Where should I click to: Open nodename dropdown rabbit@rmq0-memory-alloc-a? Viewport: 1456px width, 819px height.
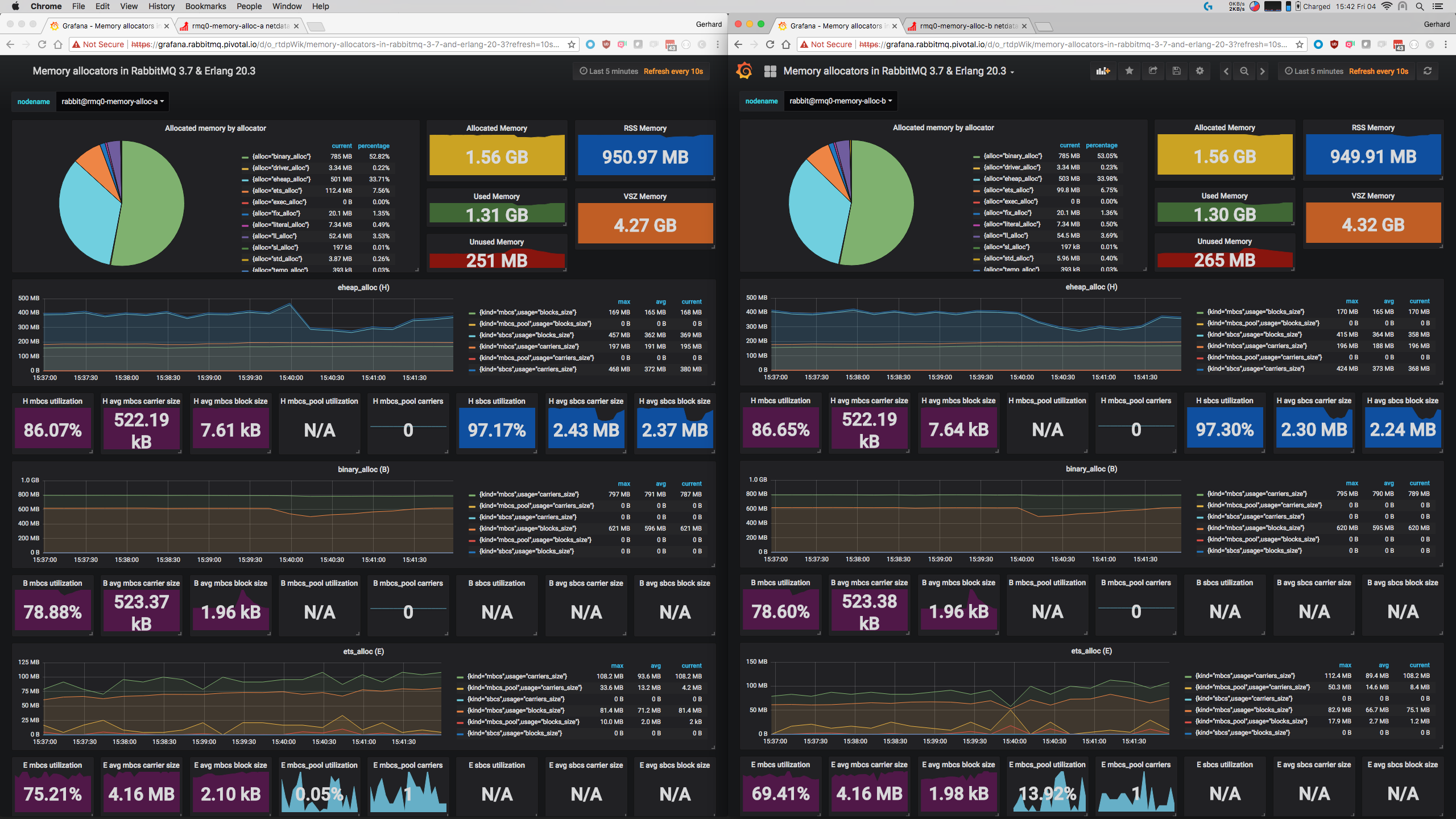113,102
